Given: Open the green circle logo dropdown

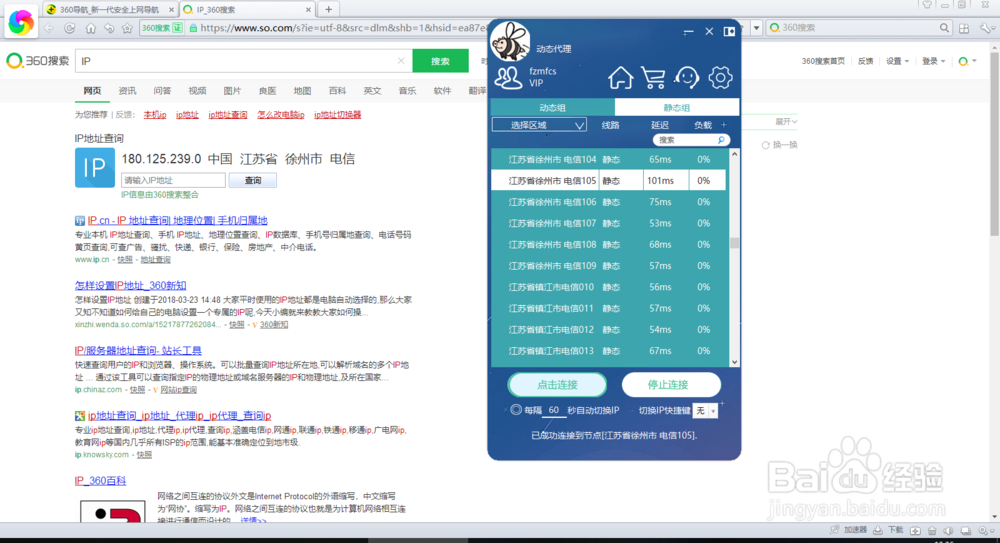Looking at the screenshot, I should click(967, 61).
